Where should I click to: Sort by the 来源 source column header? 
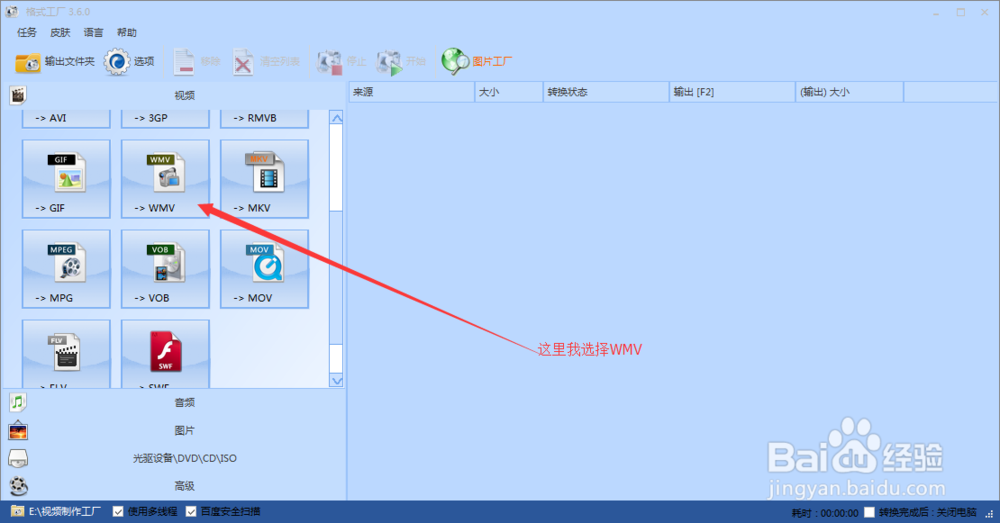[x=411, y=92]
